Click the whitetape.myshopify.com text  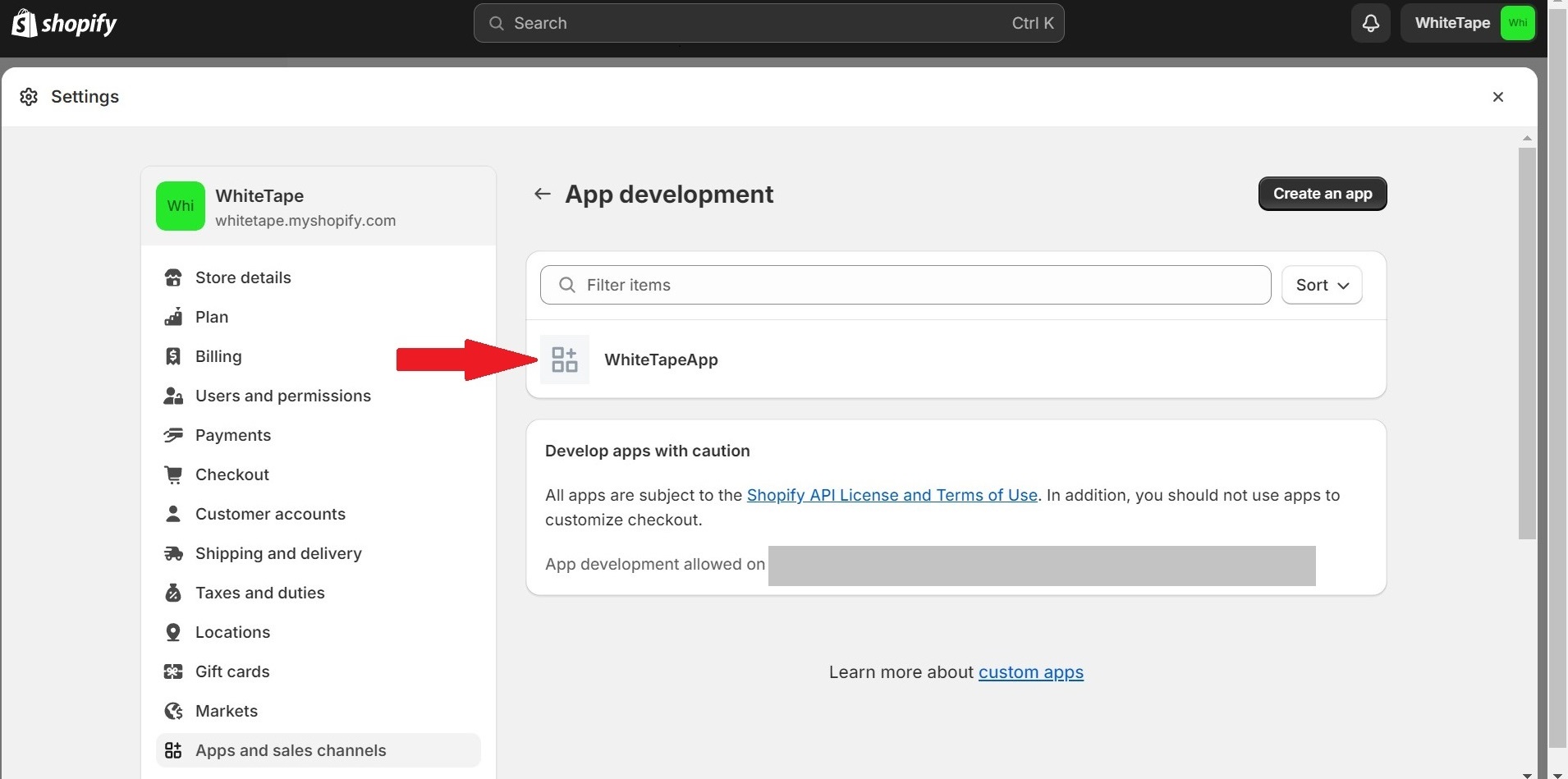pos(305,221)
